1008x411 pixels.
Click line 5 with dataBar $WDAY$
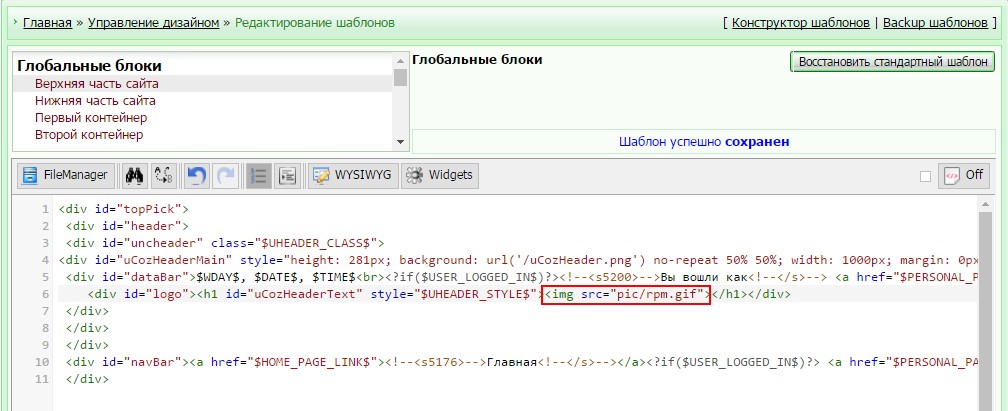(x=521, y=277)
